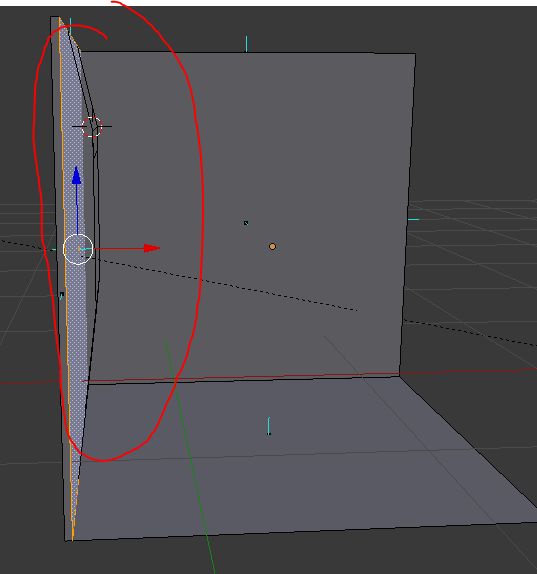
Task: Select the back wall face center dot
Action: [246, 223]
